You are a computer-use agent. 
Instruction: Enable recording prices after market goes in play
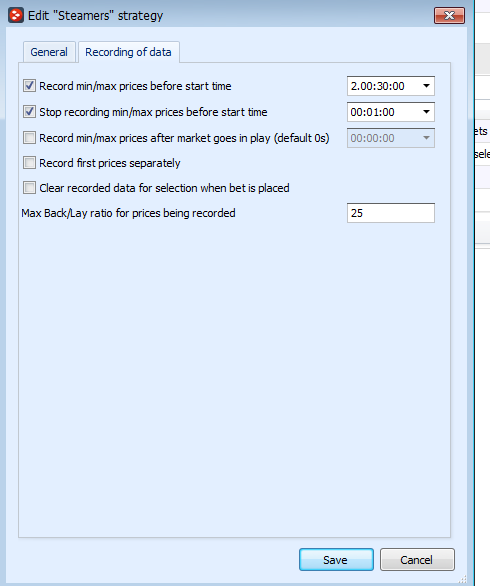pyautogui.click(x=30, y=138)
